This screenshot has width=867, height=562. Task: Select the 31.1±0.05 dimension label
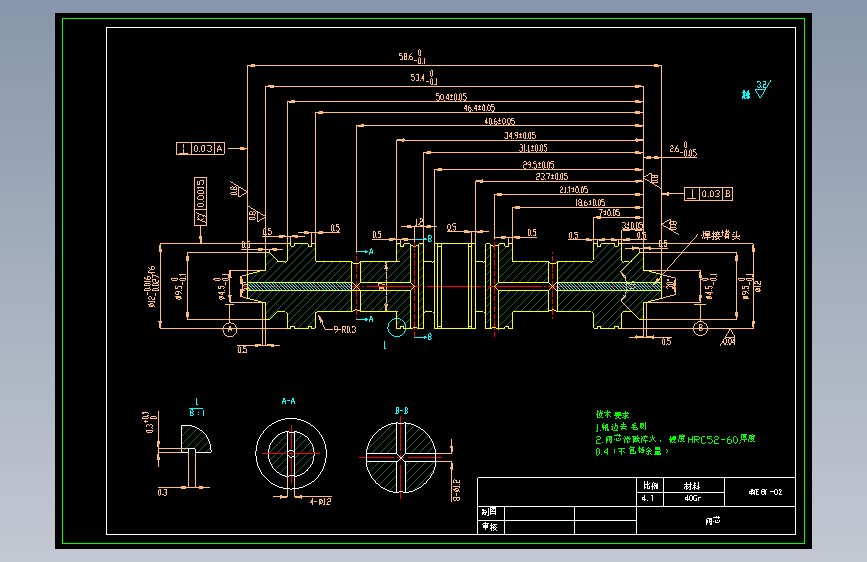click(x=533, y=148)
